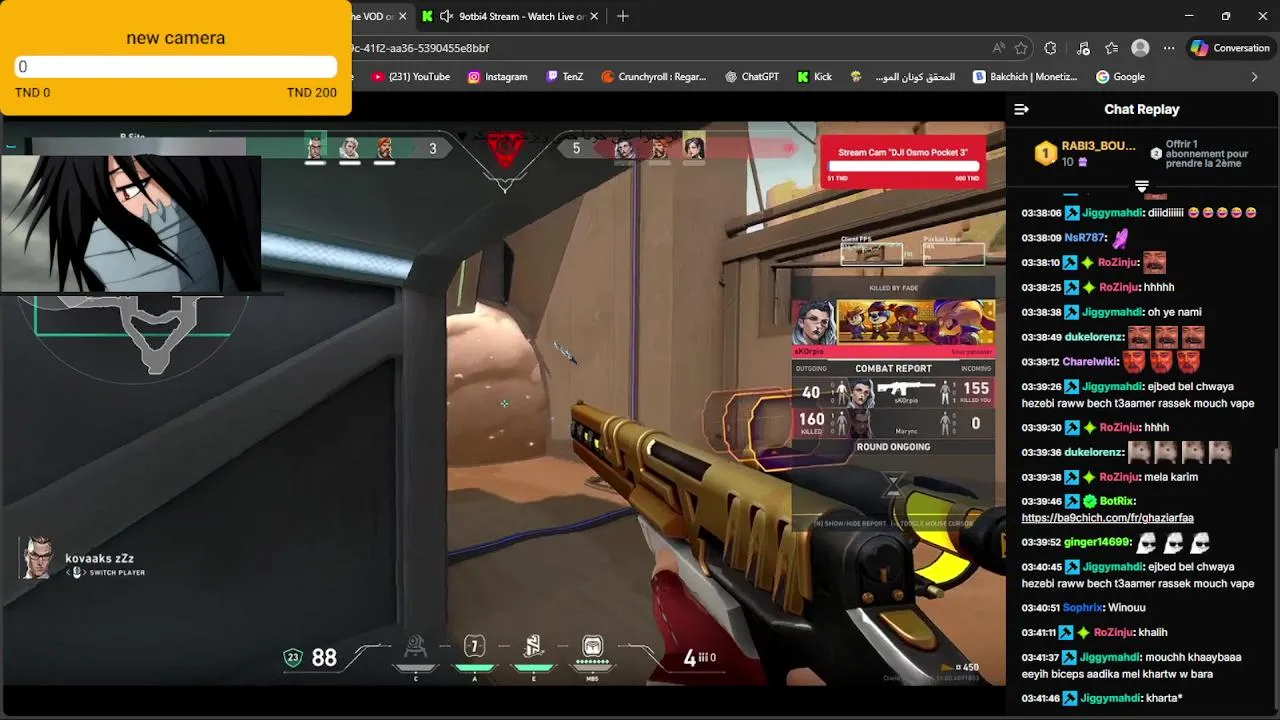Switch to the 9otbi4 Stream tab
This screenshot has height=720, width=1280.
[512, 16]
